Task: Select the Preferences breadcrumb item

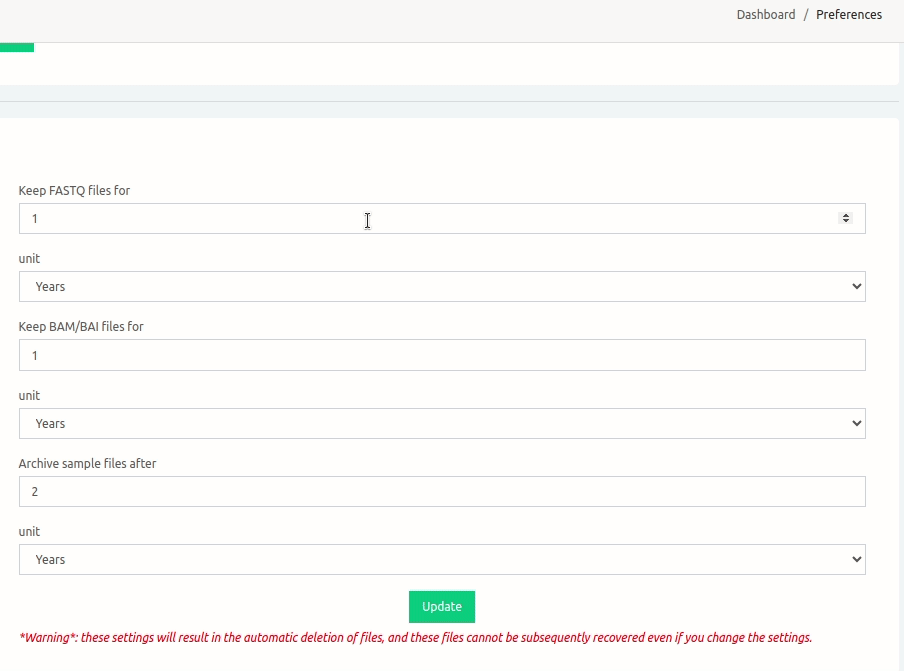Action: coord(848,15)
